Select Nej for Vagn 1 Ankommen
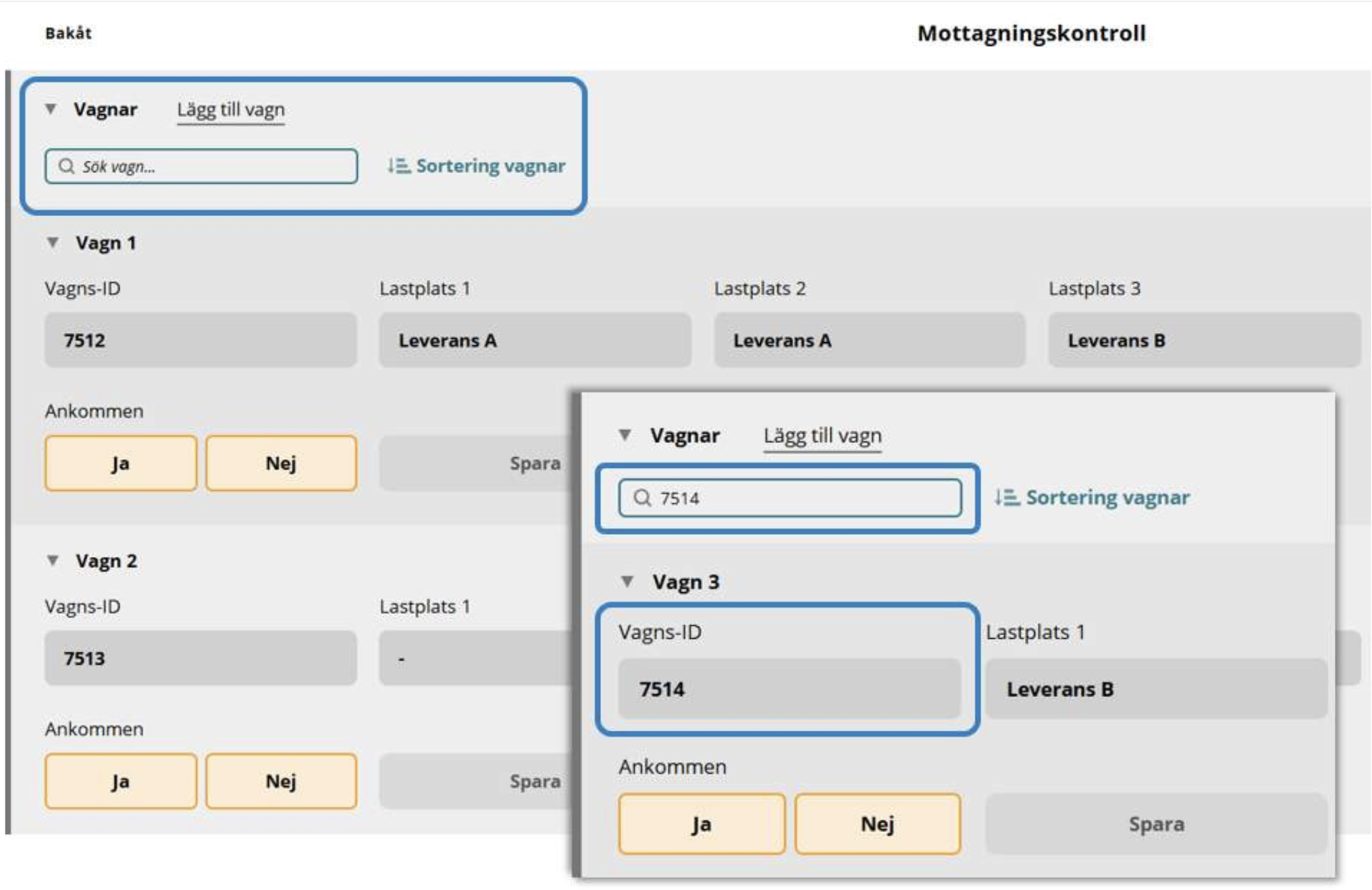 tap(281, 463)
